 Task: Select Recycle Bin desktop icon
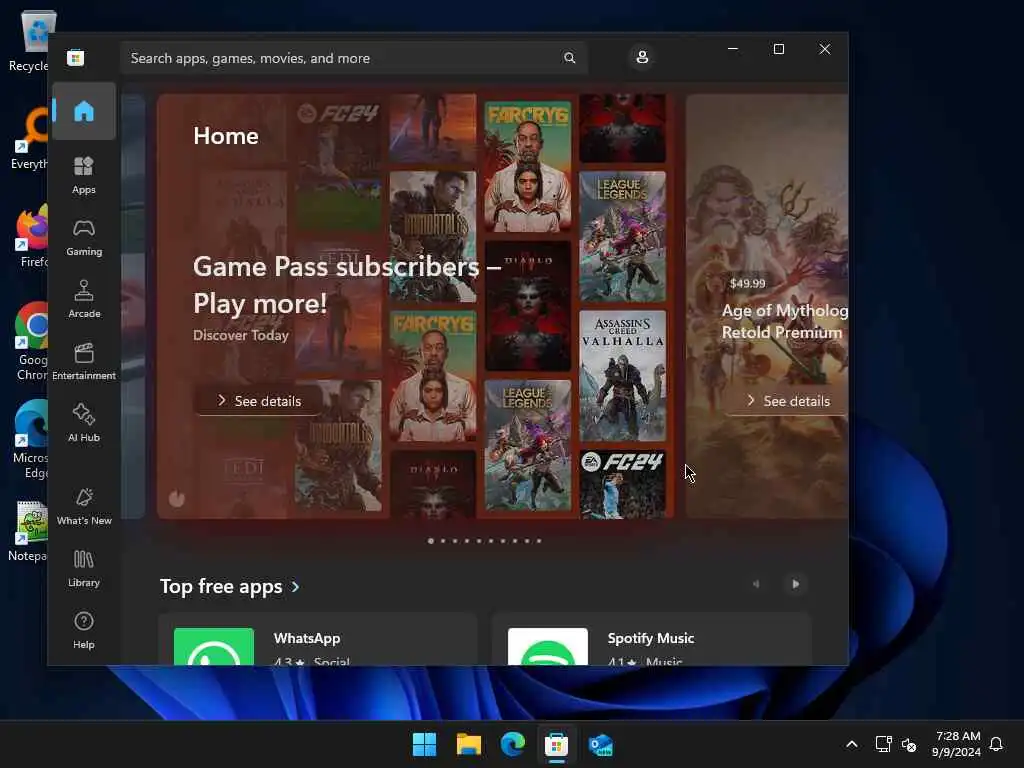point(29,40)
